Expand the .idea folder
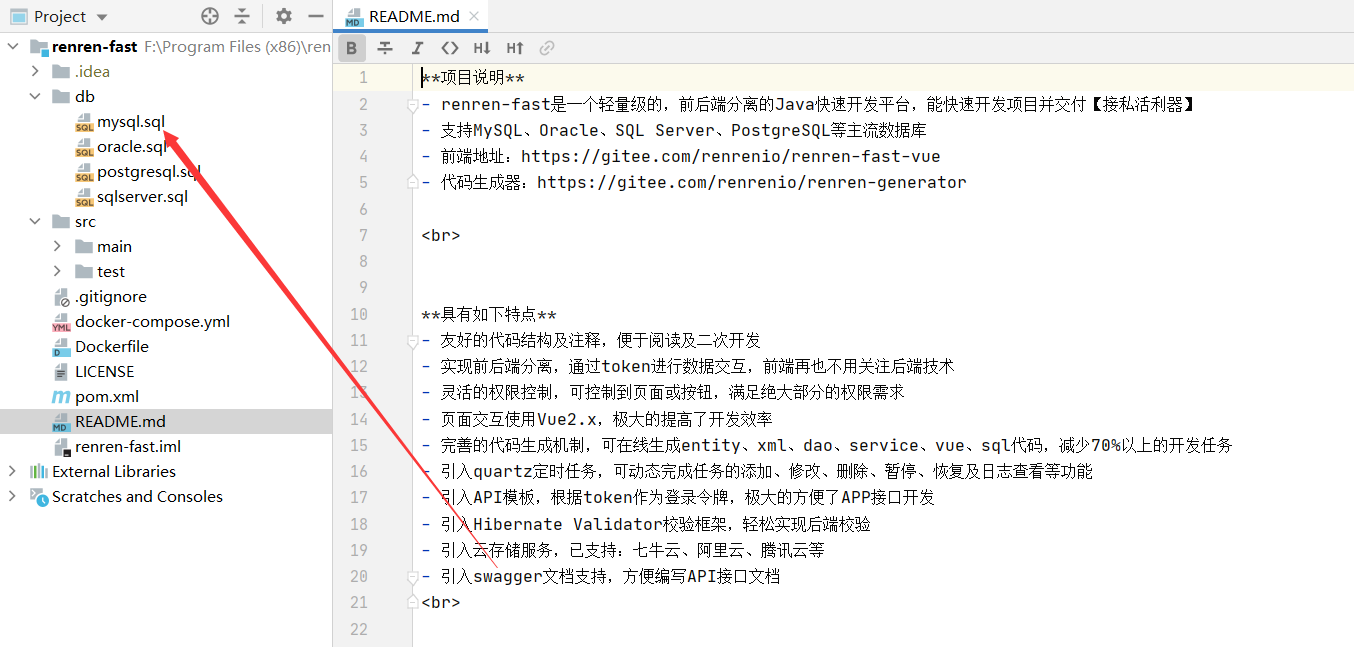The width and height of the screenshot is (1354, 647). tap(35, 71)
